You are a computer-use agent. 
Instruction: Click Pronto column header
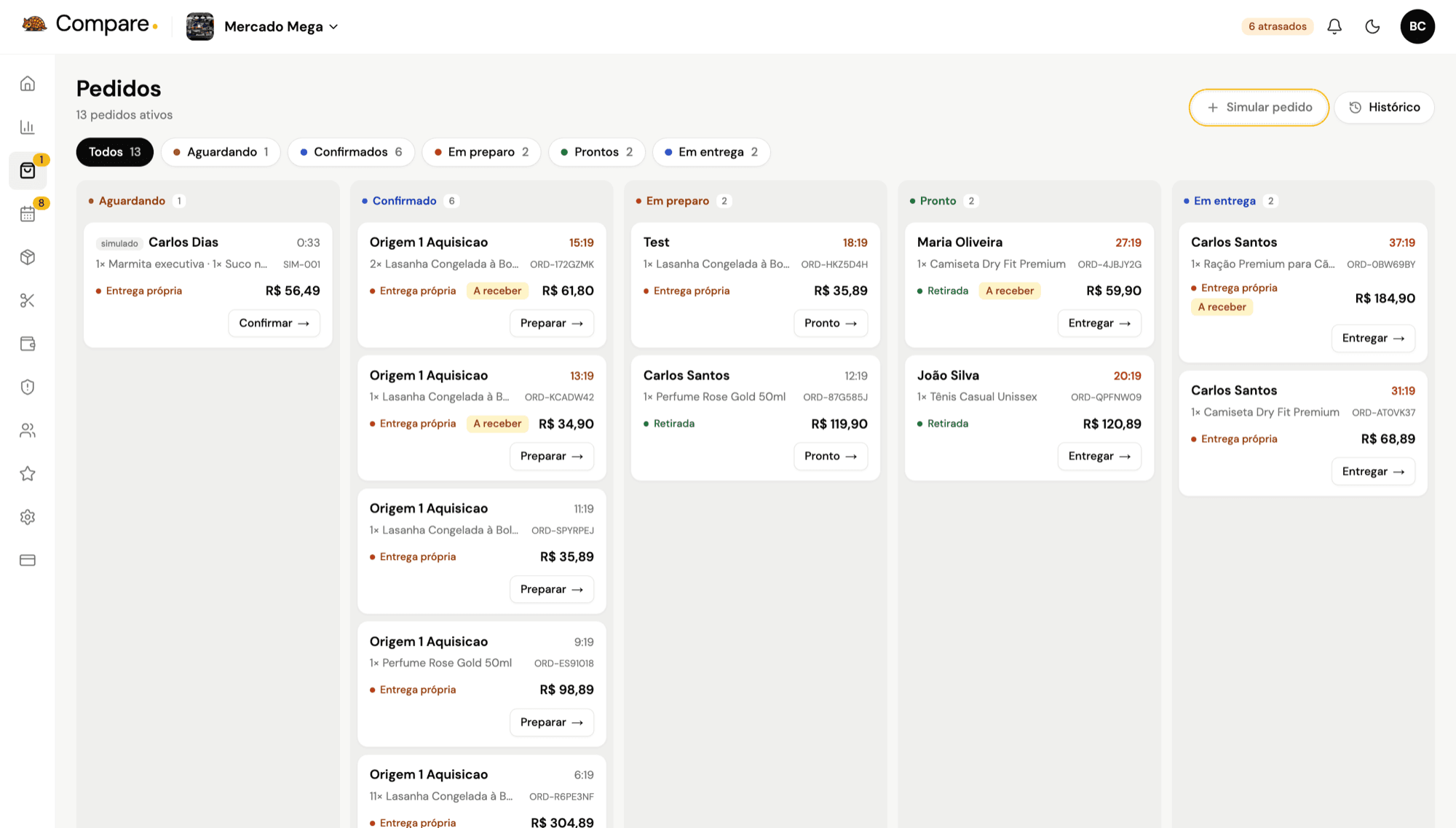click(x=938, y=201)
